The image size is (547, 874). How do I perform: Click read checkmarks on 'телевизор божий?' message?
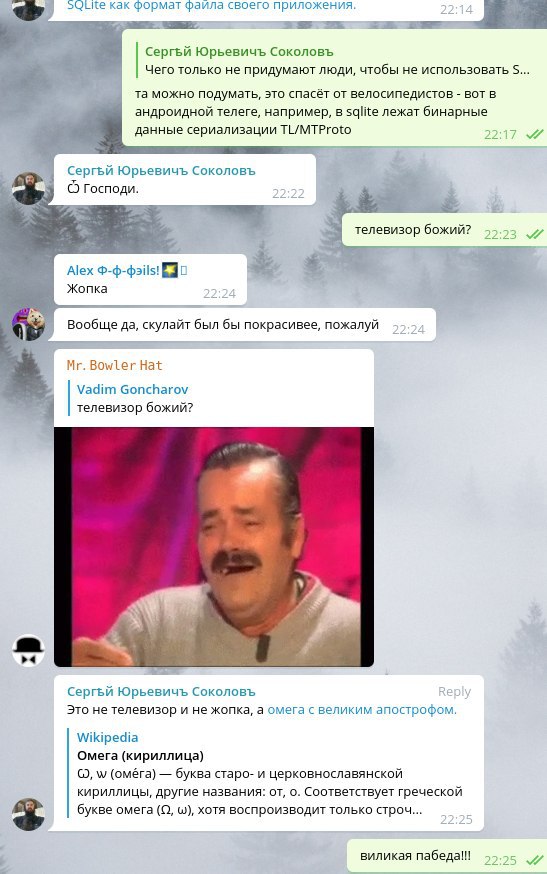[x=534, y=234]
